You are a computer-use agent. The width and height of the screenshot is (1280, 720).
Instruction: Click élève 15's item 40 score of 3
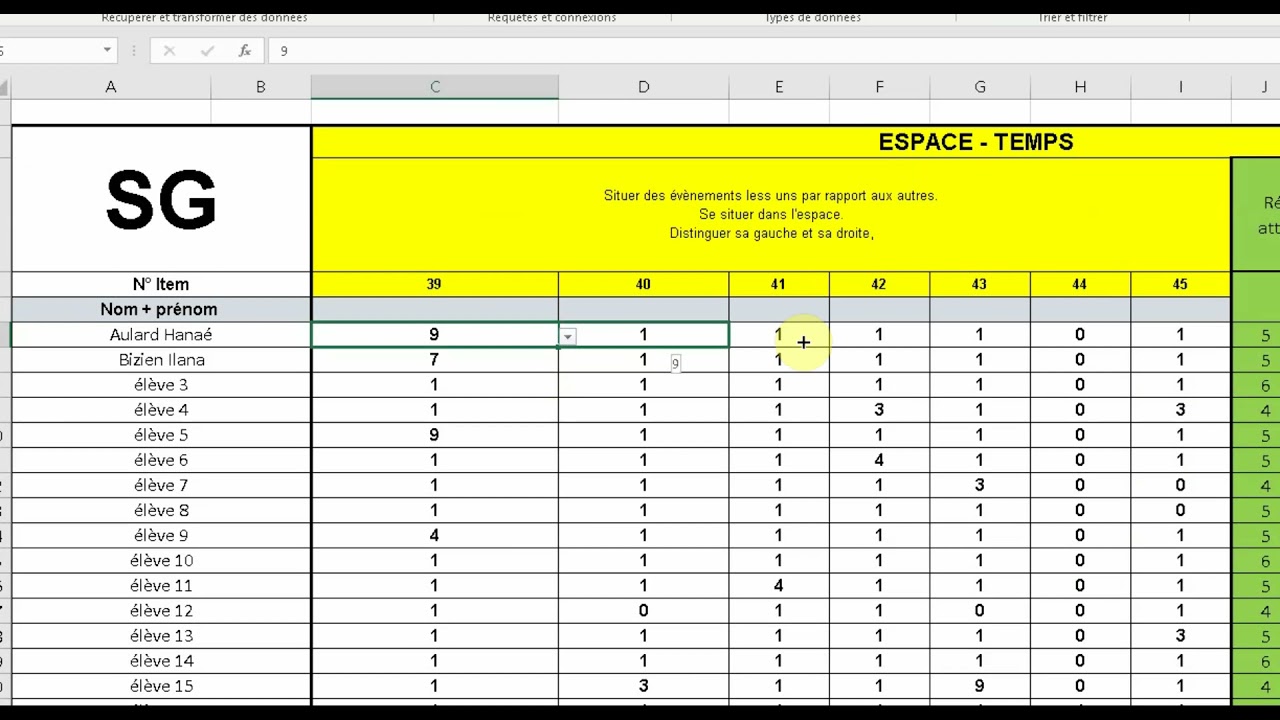click(644, 686)
